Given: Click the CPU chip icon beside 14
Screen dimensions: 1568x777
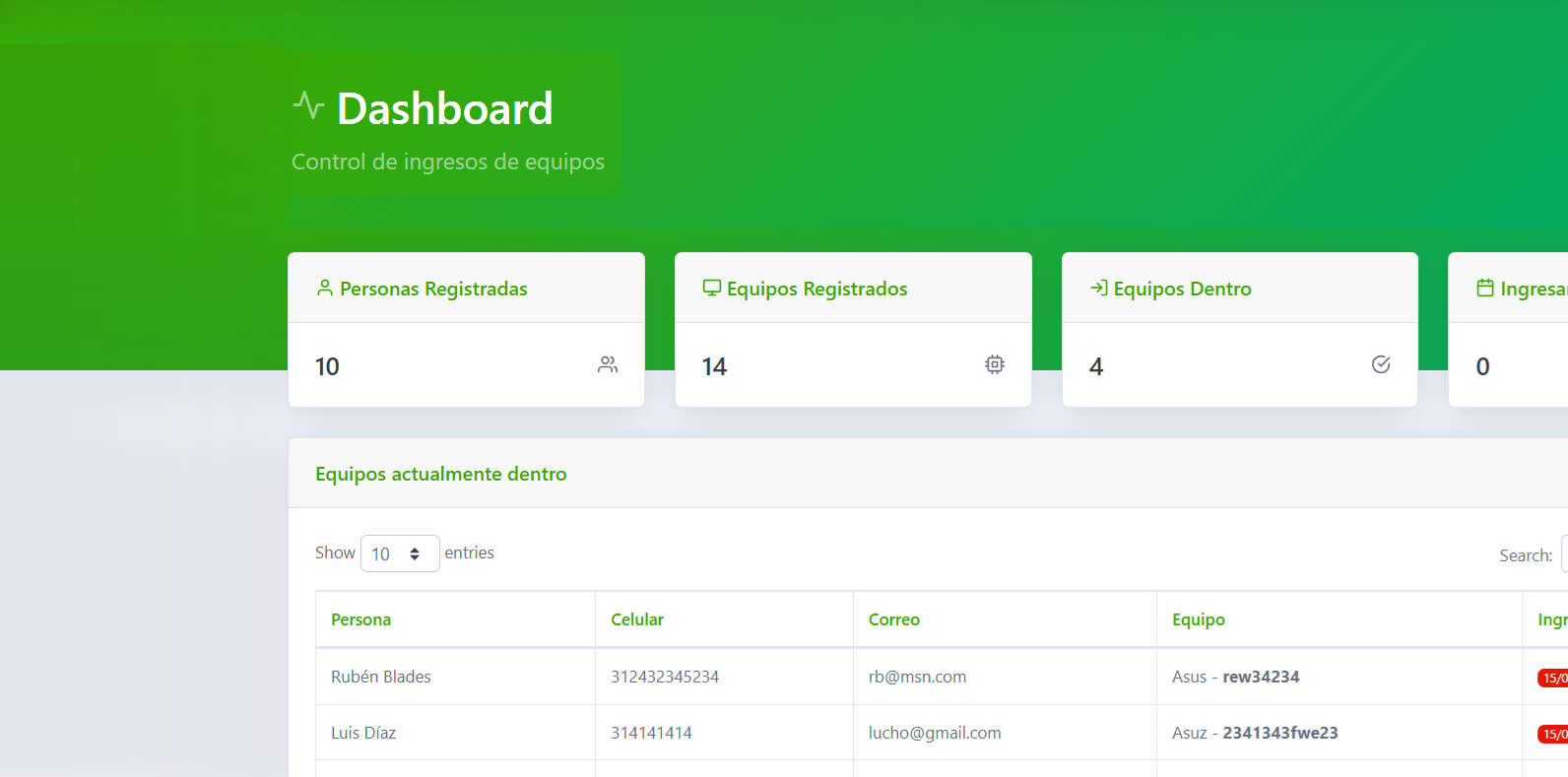Looking at the screenshot, I should (x=995, y=364).
